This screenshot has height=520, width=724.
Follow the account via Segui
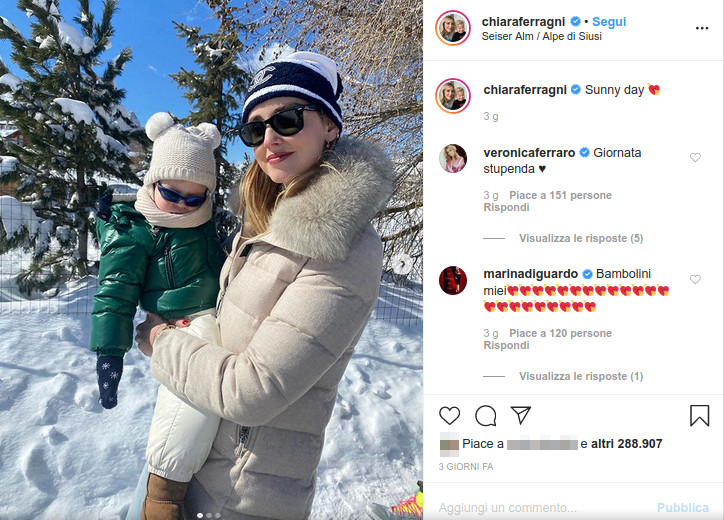[609, 22]
